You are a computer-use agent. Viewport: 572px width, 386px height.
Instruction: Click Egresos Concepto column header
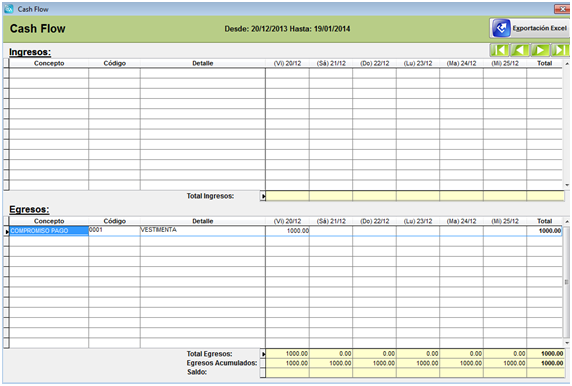click(49, 221)
